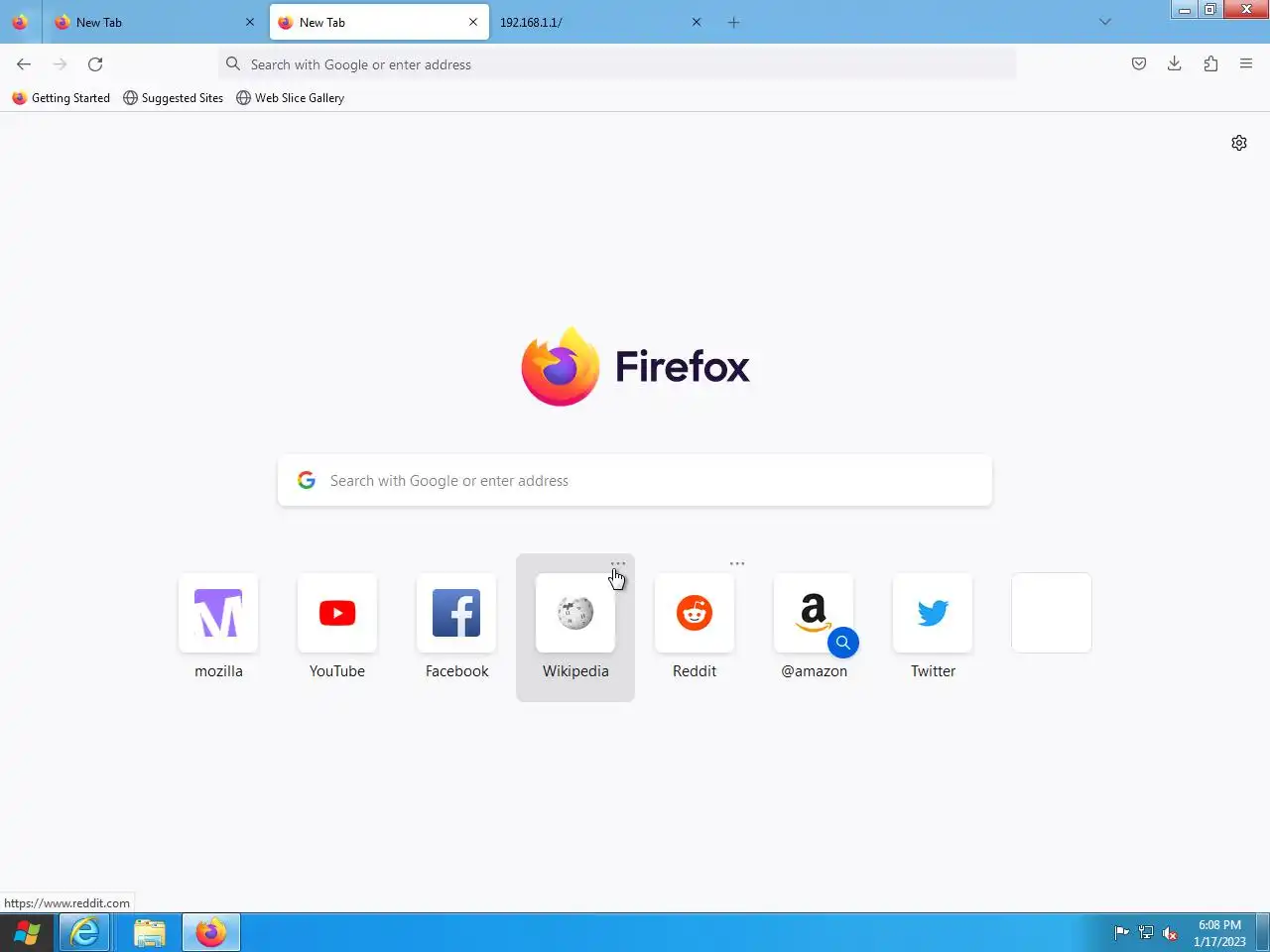Open the pinned Firefox View tab
This screenshot has width=1270, height=952.
point(20,22)
